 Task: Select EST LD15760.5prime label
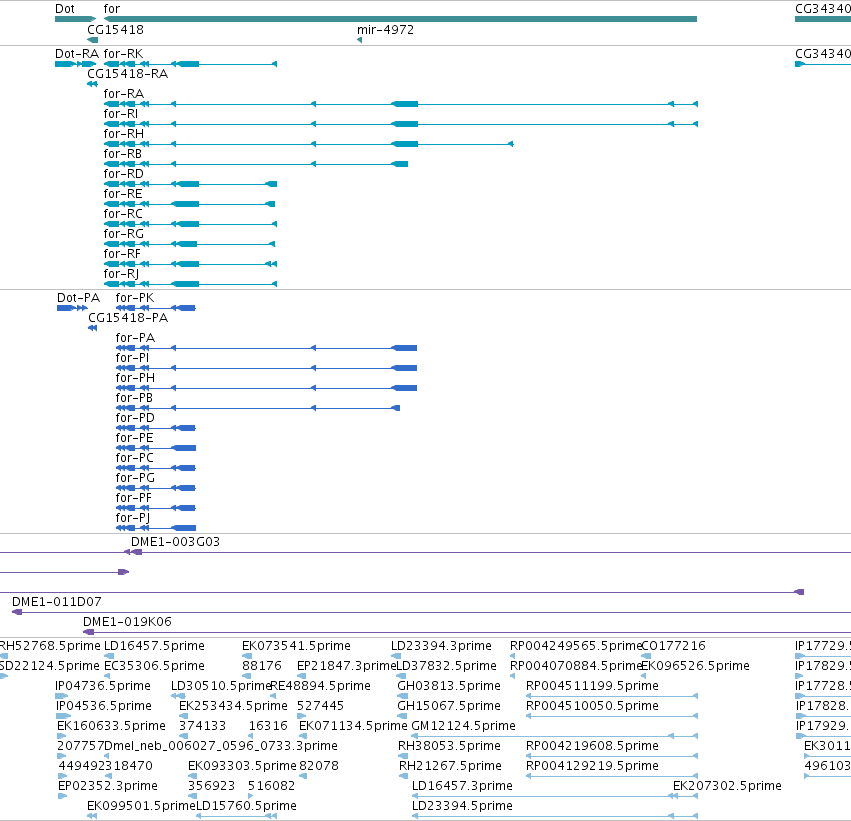(246, 806)
